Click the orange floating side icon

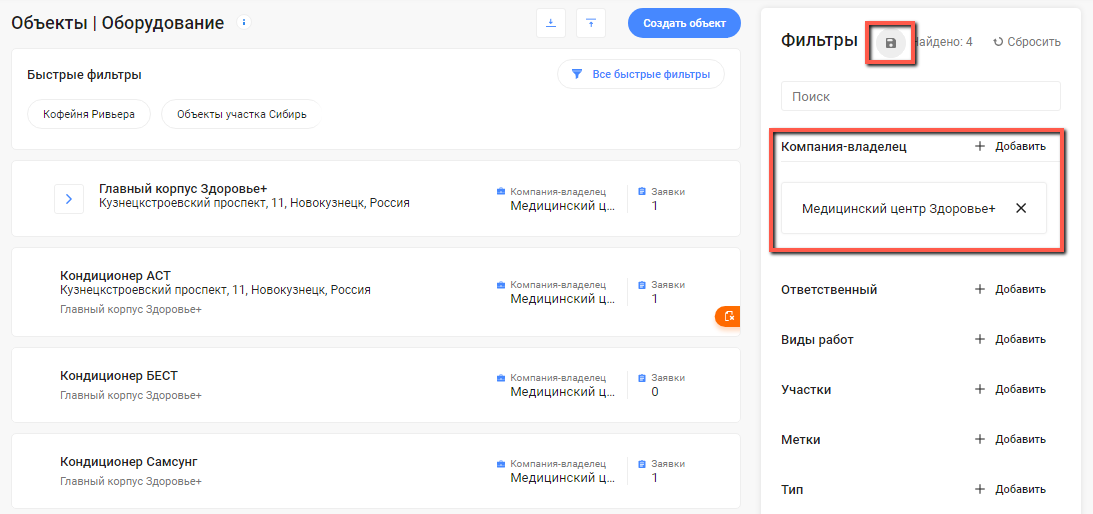pyautogui.click(x=728, y=317)
